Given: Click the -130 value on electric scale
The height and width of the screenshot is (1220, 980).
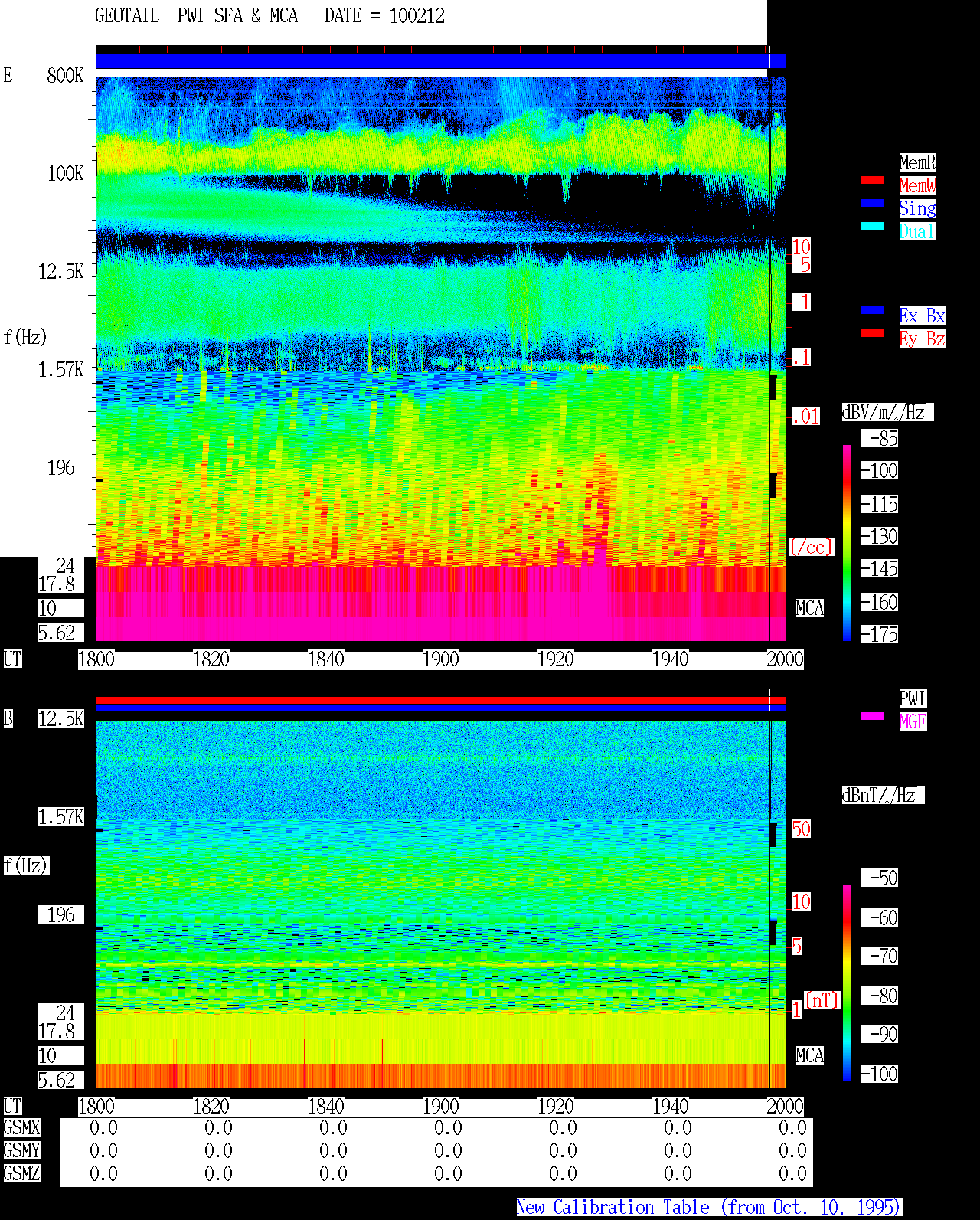Looking at the screenshot, I should (880, 536).
